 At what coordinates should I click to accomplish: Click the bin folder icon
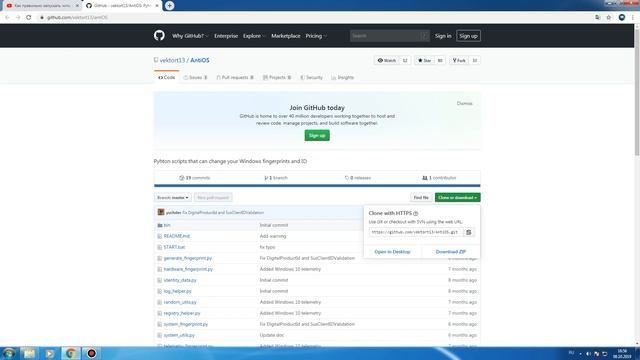coord(160,225)
